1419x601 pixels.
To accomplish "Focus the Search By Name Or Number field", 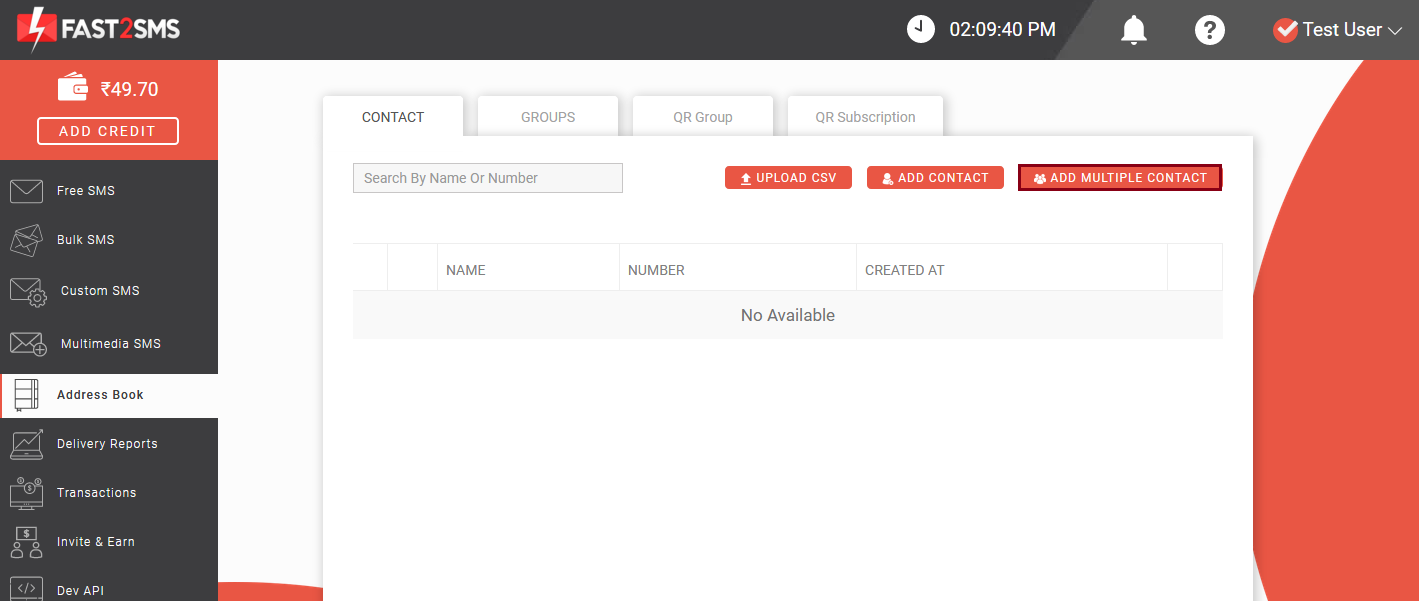I will [x=488, y=178].
